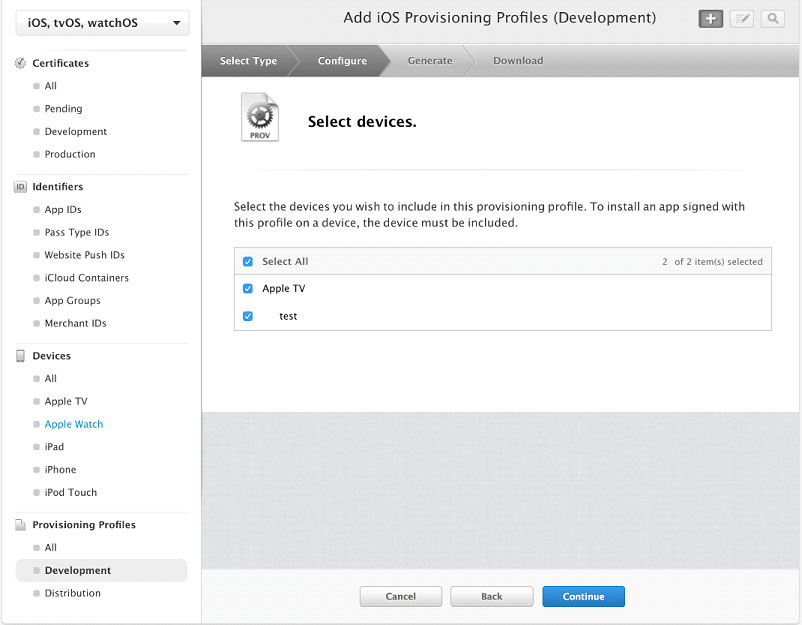The height and width of the screenshot is (625, 802).
Task: Click the search magnifier icon
Action: click(772, 19)
